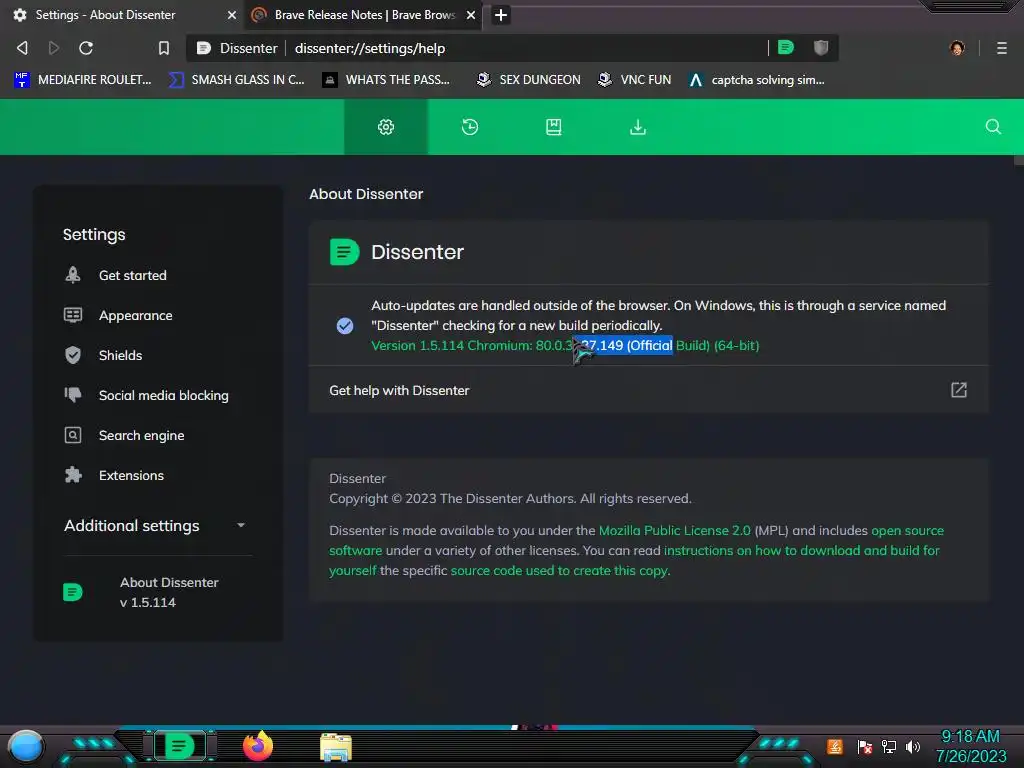Viewport: 1024px width, 768px height.
Task: Open source code used to create this copy link
Action: (x=560, y=570)
